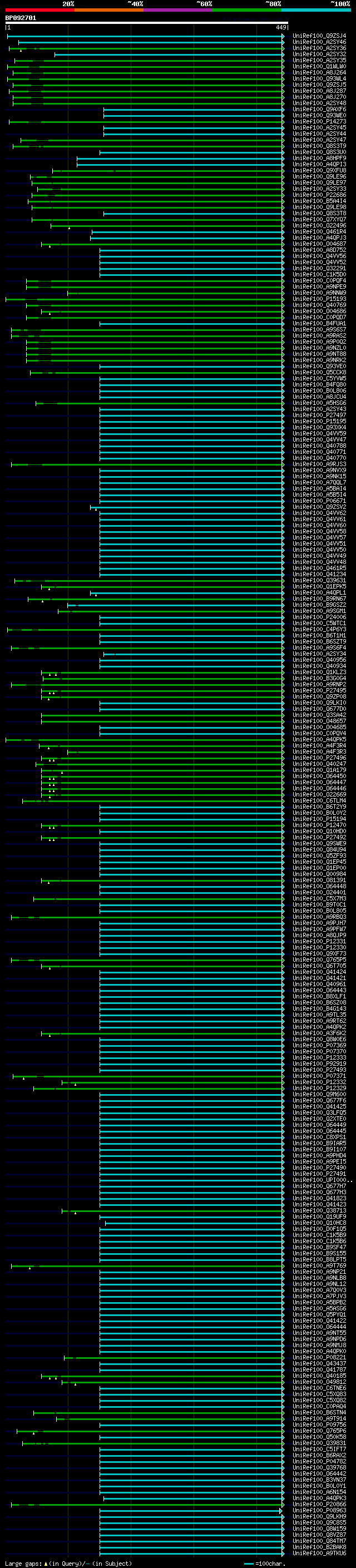Viewport: 356px width, 1568px height.
Task: Select the UniRef100_P06671 label
Action: tap(319, 501)
